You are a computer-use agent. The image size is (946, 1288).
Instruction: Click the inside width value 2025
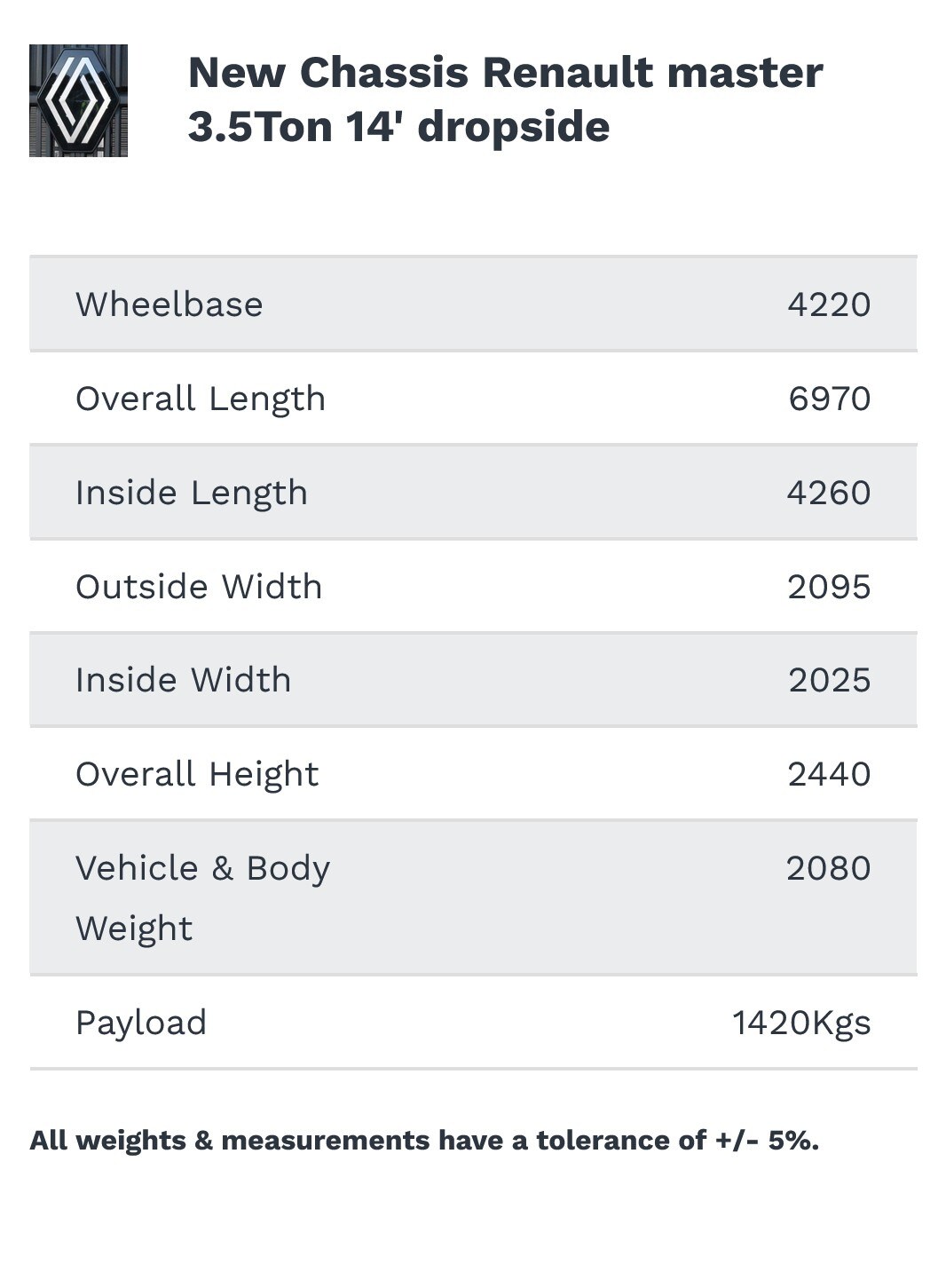829,680
